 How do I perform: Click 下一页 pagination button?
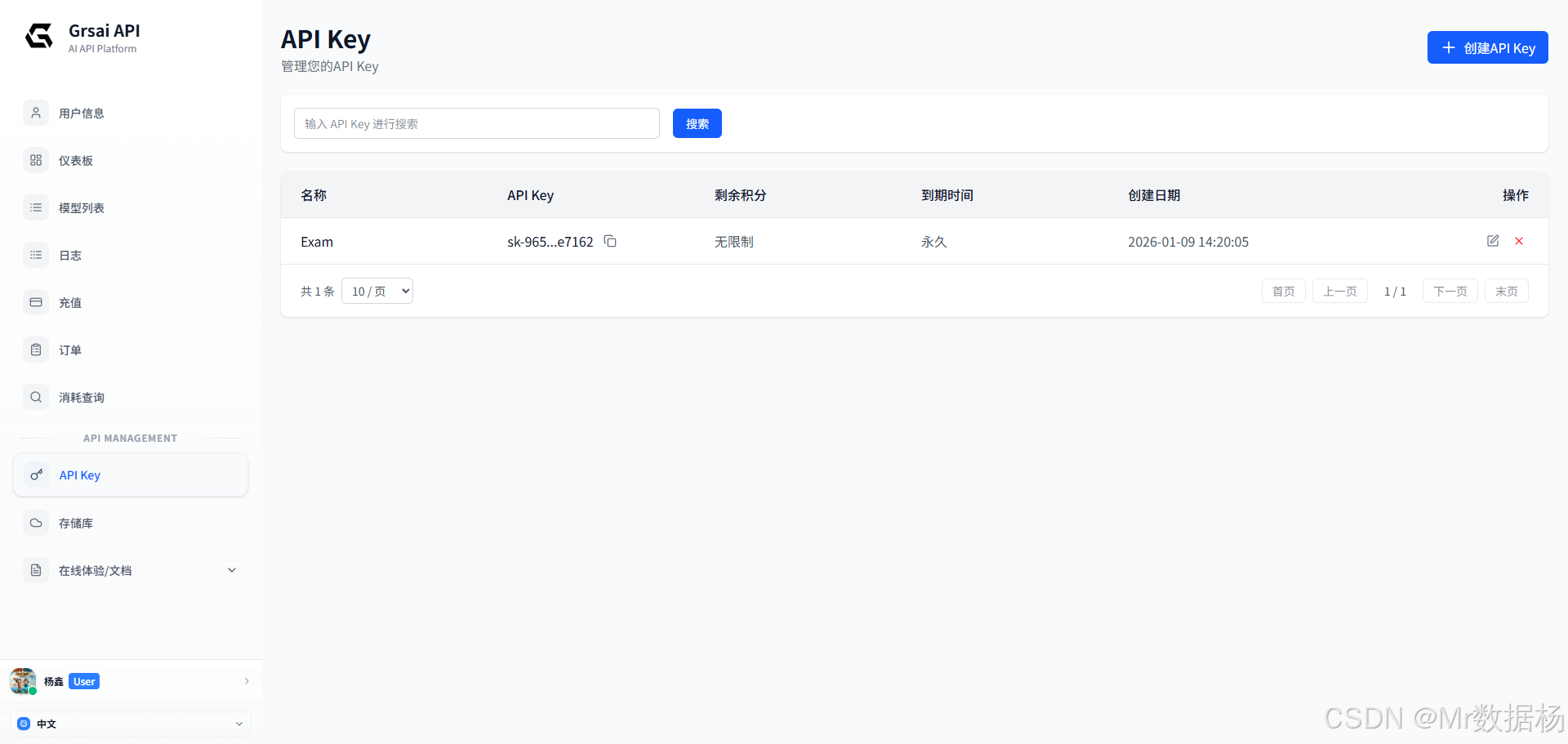pyautogui.click(x=1450, y=291)
